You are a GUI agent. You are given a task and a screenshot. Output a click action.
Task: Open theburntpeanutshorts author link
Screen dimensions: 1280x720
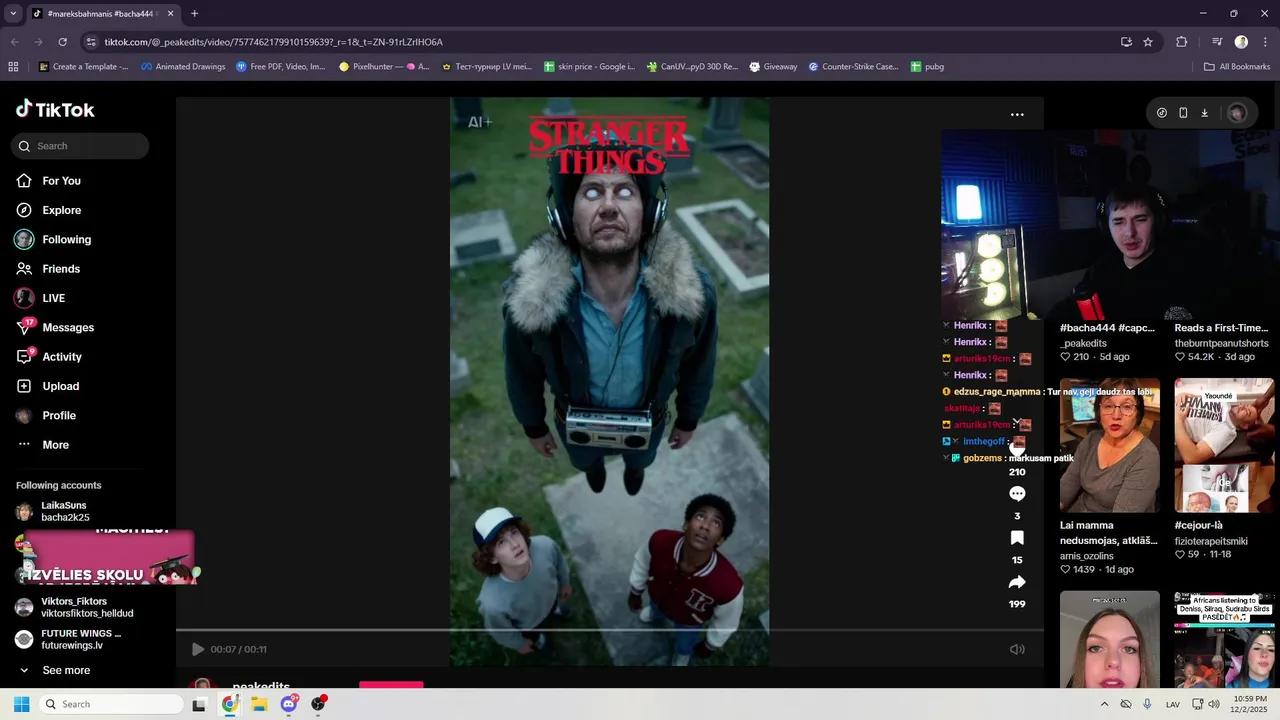[x=1221, y=343]
